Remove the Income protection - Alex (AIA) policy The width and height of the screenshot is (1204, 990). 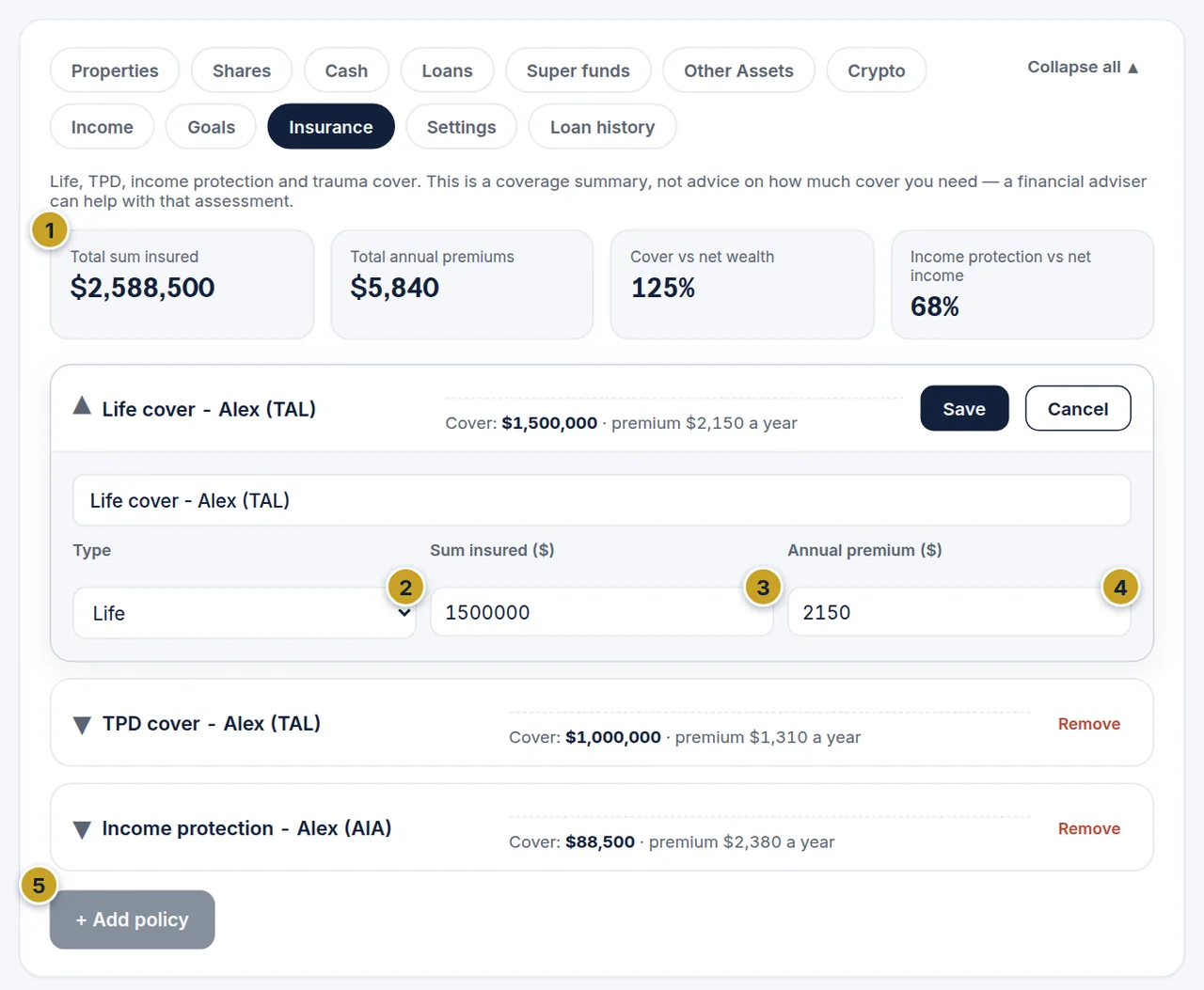tap(1089, 828)
